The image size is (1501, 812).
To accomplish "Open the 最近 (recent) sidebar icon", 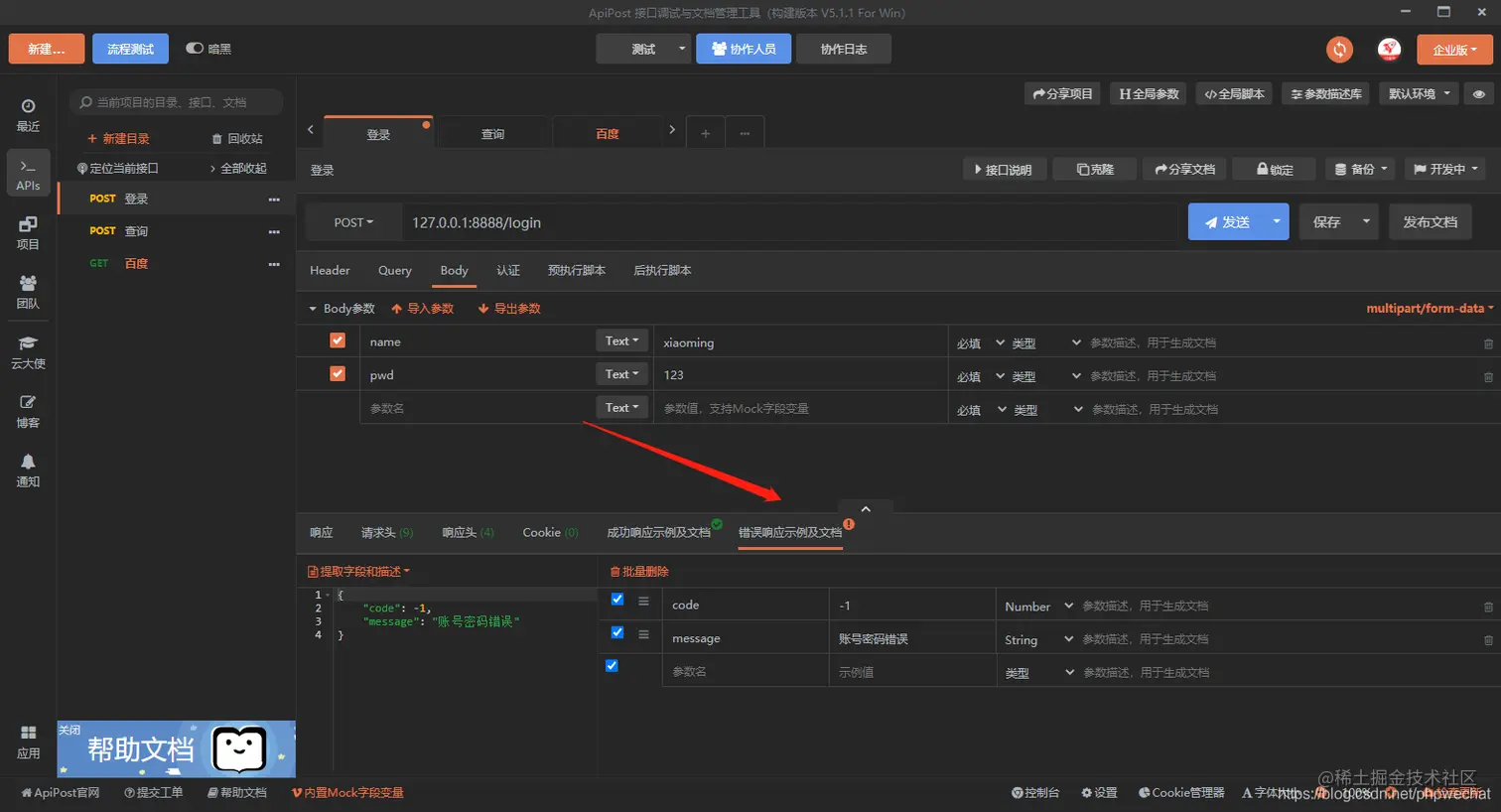I will click(x=28, y=115).
